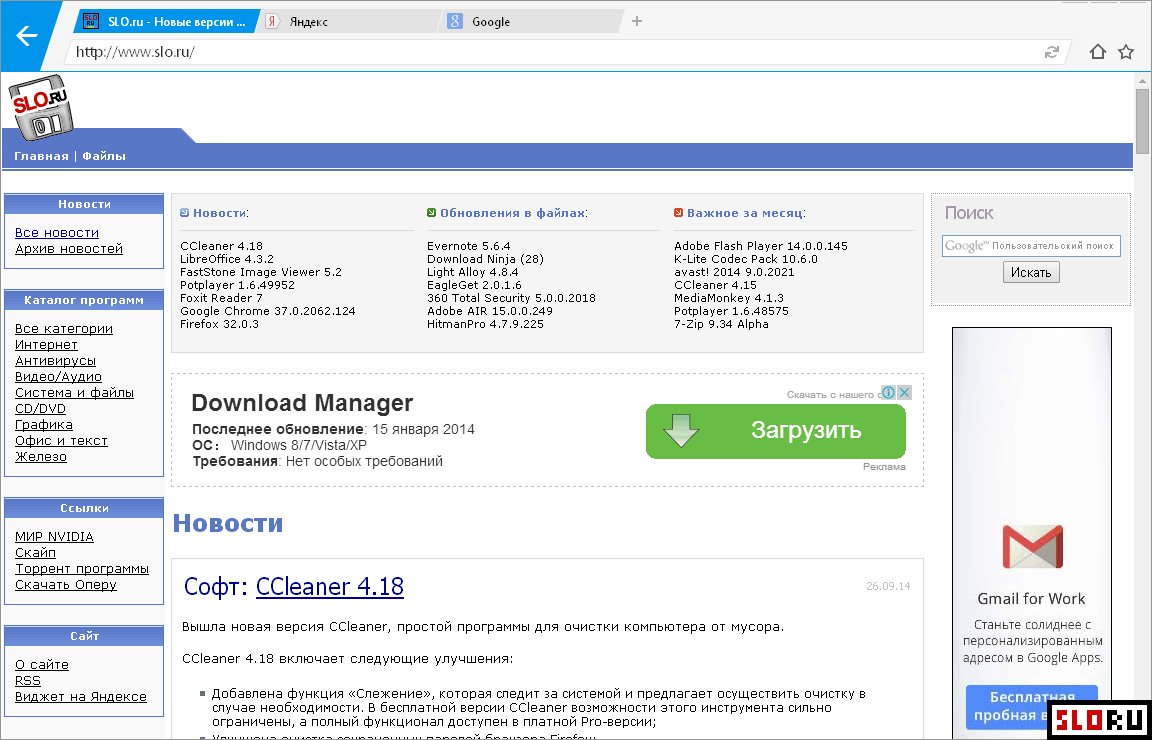Viewport: 1152px width, 740px height.
Task: Click Обновления в файлах heading link
Action: coord(512,213)
